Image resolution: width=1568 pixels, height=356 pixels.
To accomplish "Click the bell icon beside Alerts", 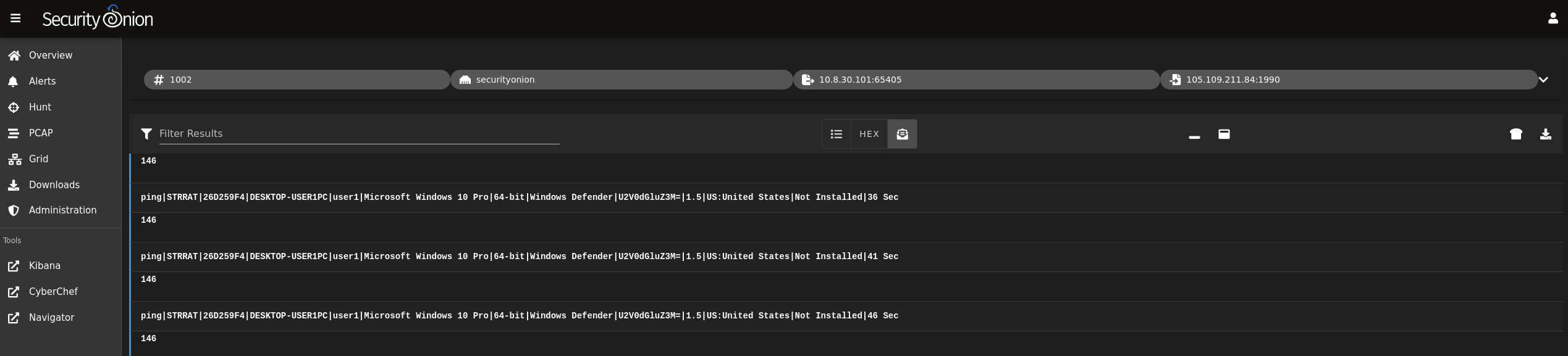I will click(x=13, y=81).
